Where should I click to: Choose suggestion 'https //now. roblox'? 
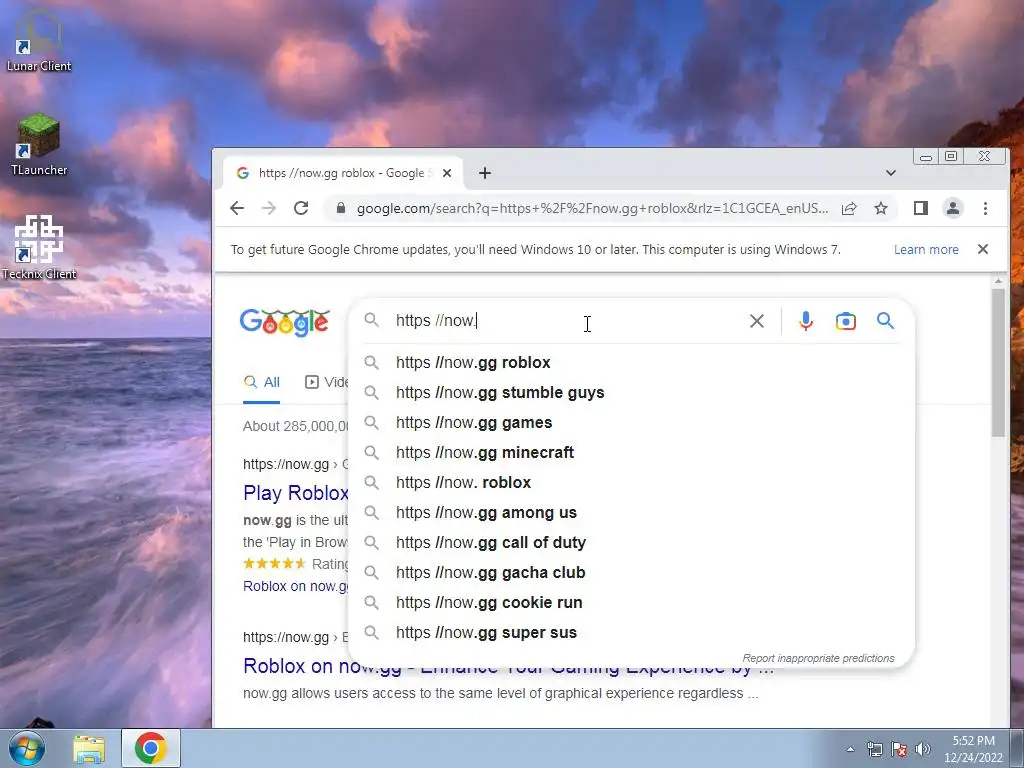point(632,483)
